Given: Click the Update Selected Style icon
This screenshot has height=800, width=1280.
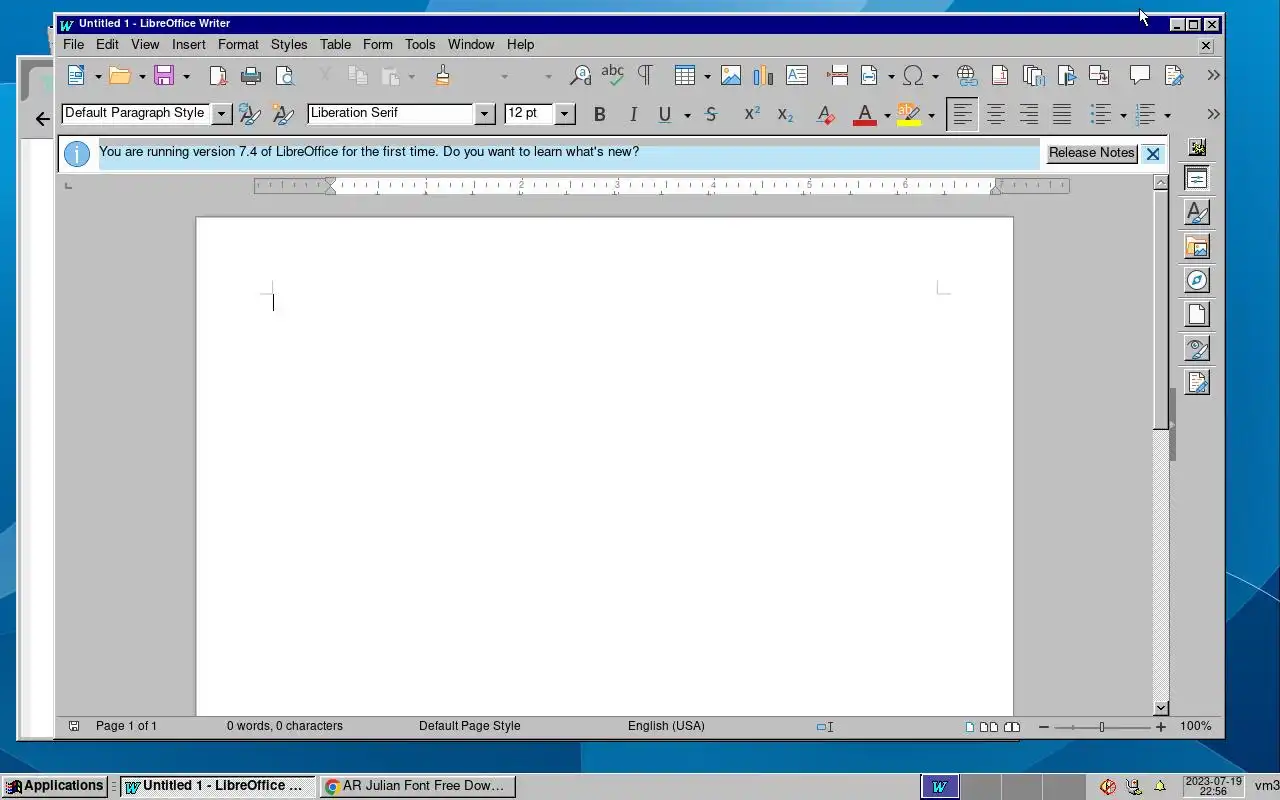Looking at the screenshot, I should pos(250,114).
